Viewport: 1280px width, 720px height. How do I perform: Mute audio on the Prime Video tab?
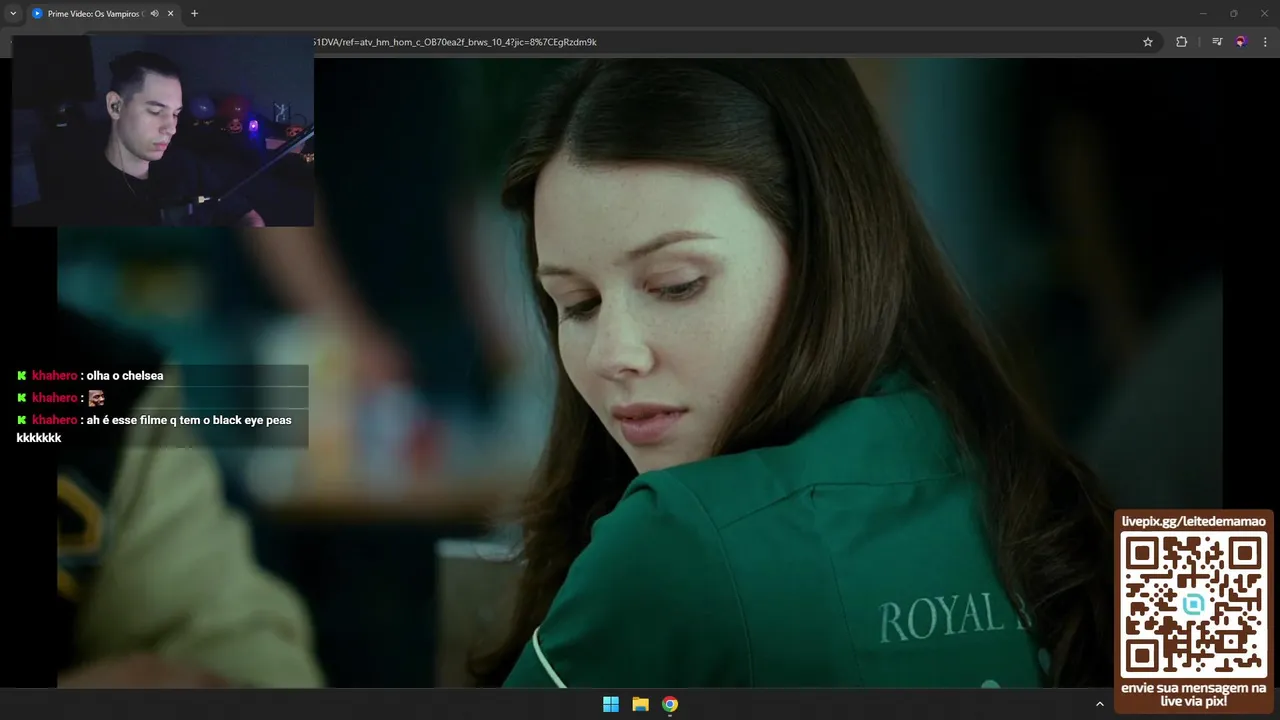(155, 14)
